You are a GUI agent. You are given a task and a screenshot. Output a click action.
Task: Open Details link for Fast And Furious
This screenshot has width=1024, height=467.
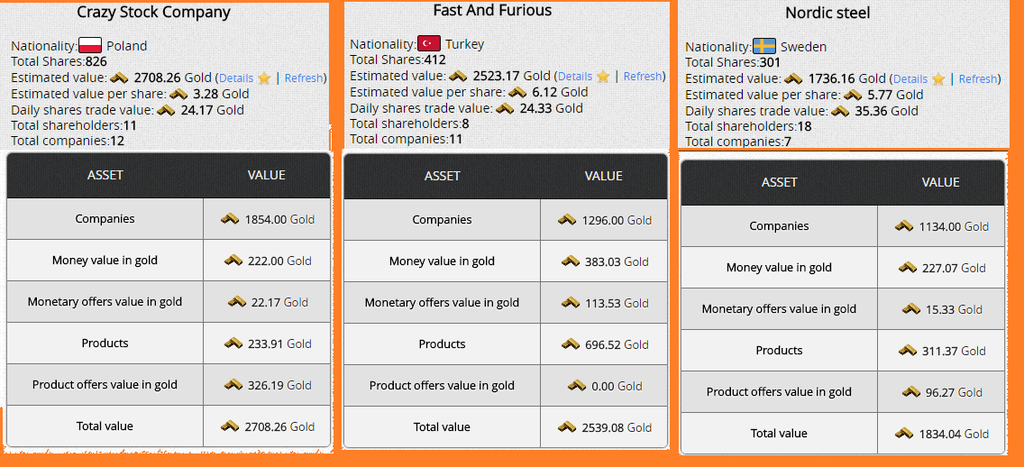click(x=575, y=76)
